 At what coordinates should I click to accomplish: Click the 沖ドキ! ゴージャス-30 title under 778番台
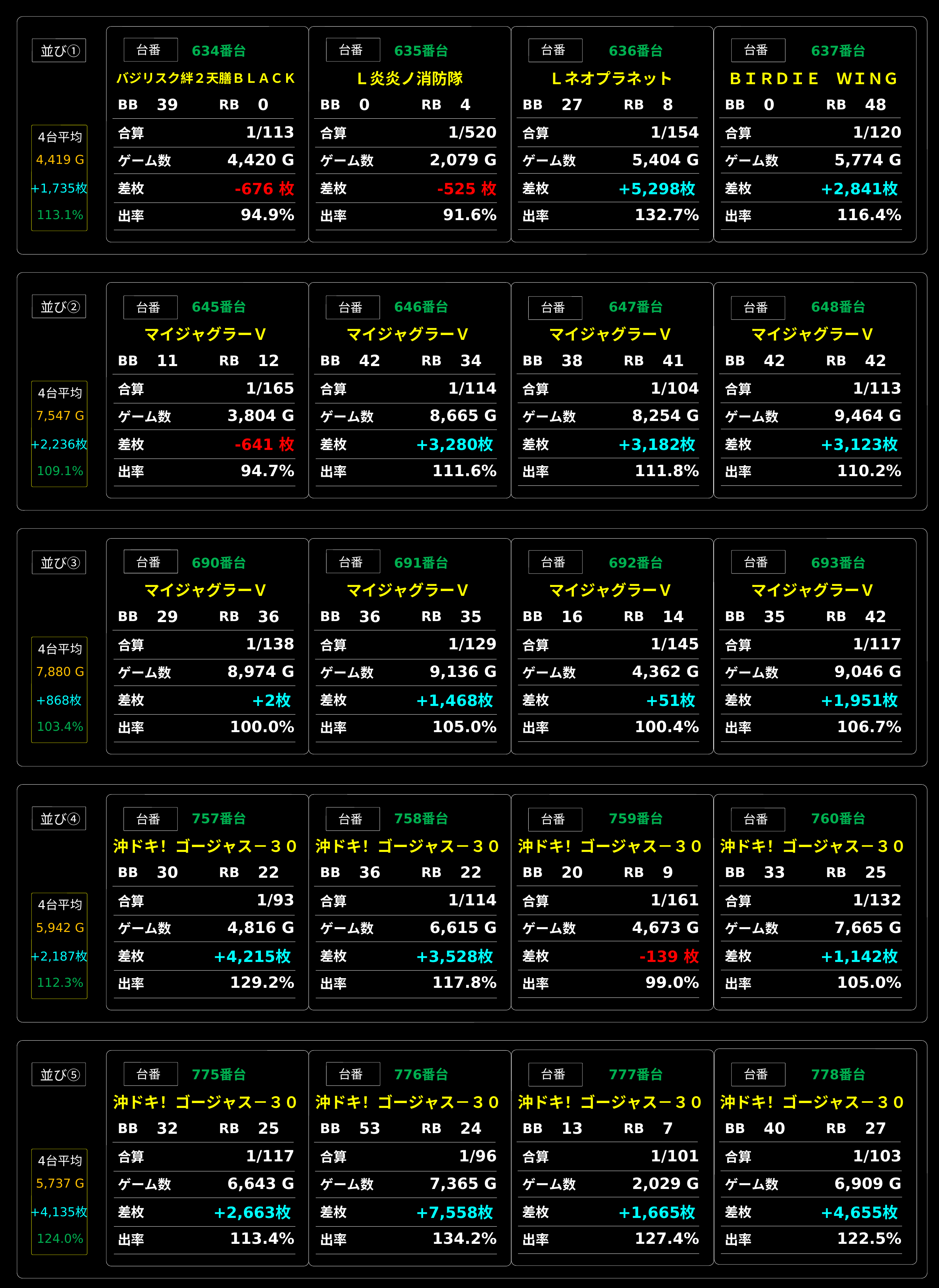(x=812, y=1102)
